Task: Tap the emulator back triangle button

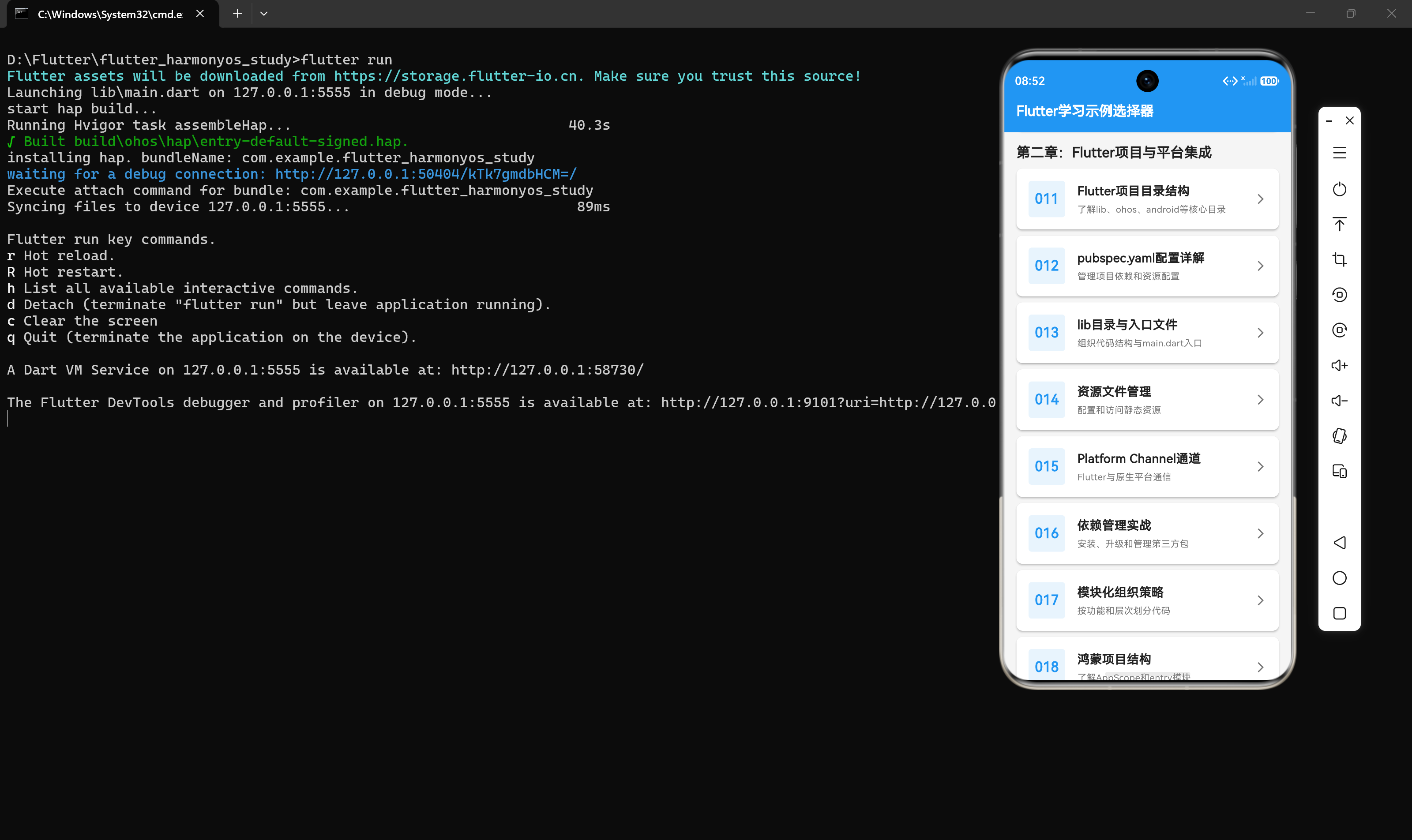Action: coord(1339,543)
